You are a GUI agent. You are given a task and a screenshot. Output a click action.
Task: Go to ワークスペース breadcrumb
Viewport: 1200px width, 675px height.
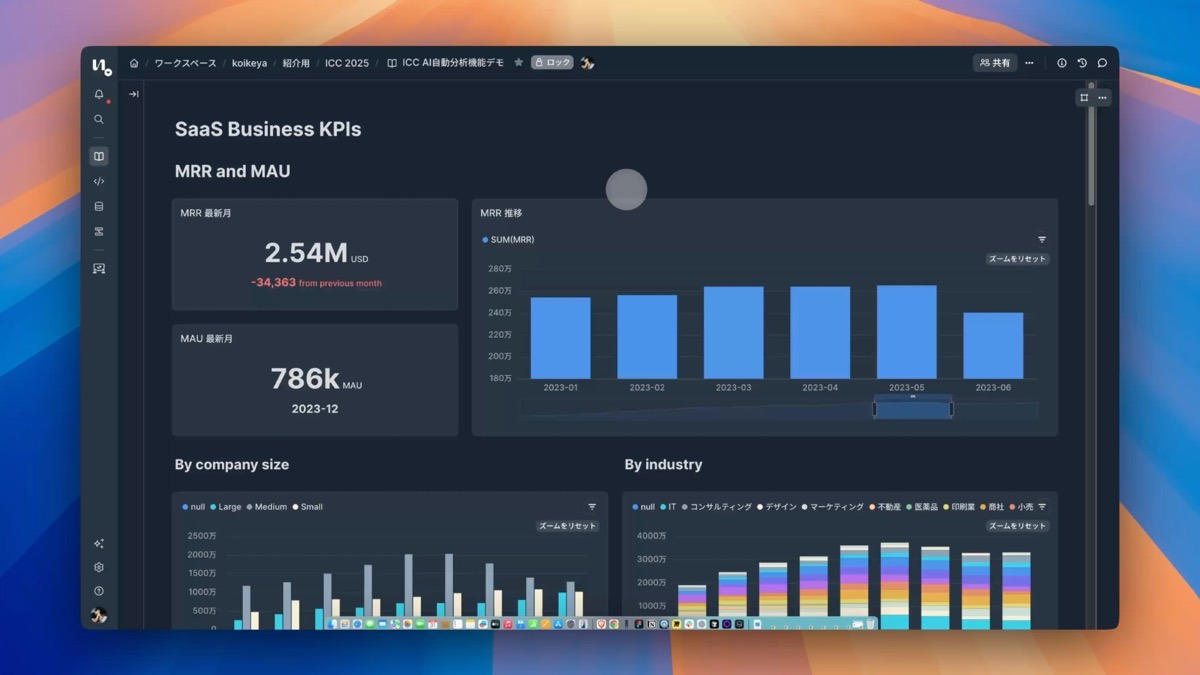pos(185,63)
